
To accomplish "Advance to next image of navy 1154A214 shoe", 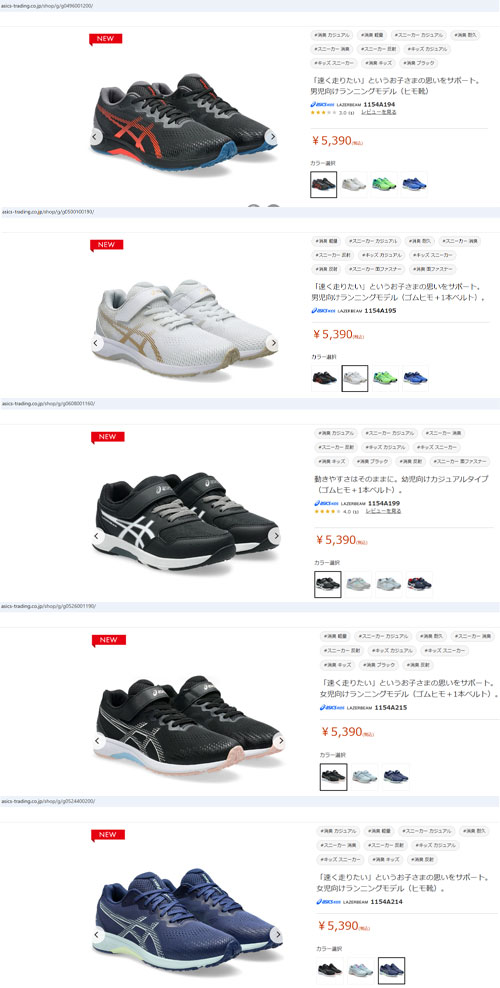I will click(x=276, y=935).
